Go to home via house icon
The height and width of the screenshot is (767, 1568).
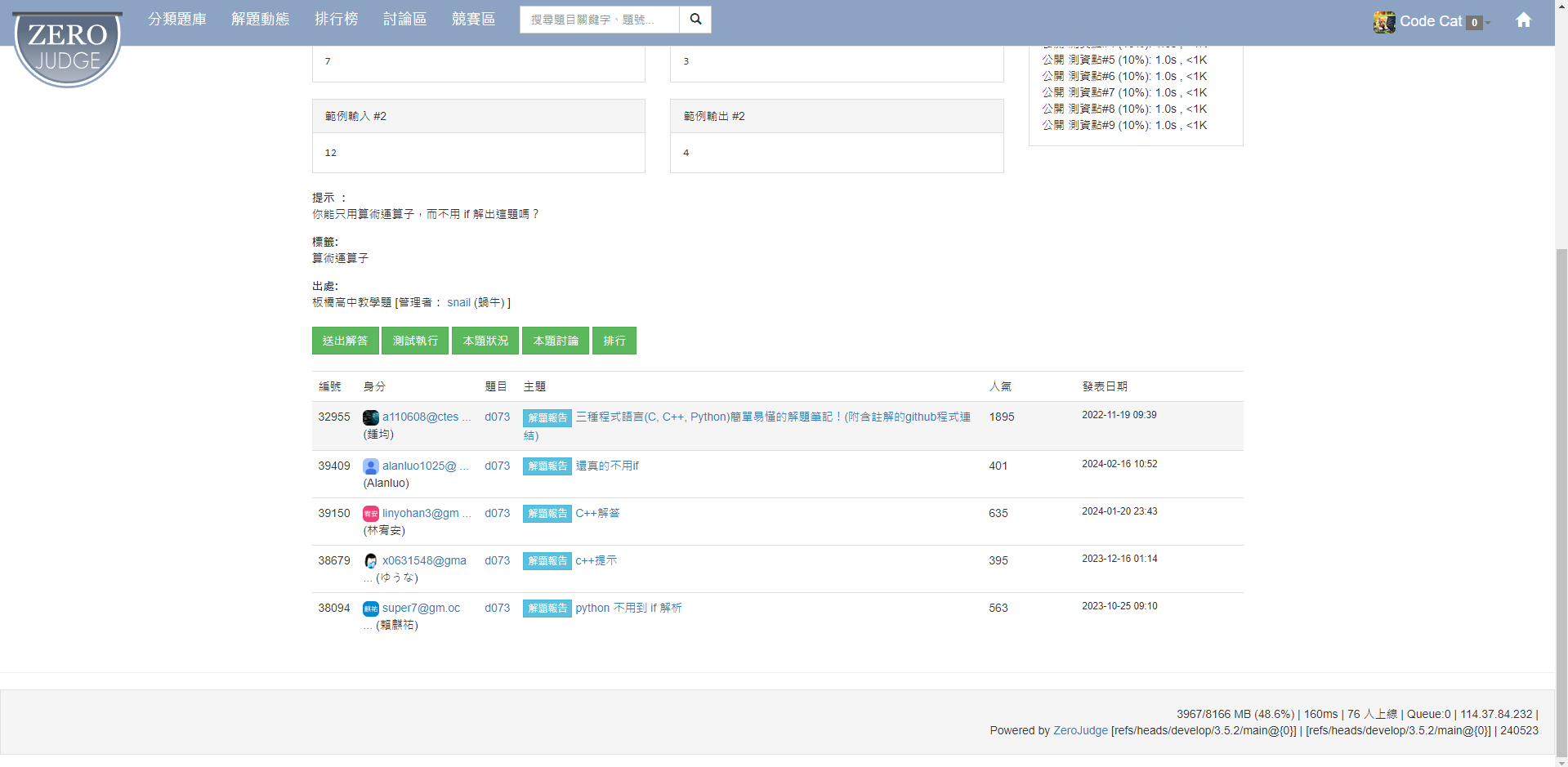point(1523,20)
